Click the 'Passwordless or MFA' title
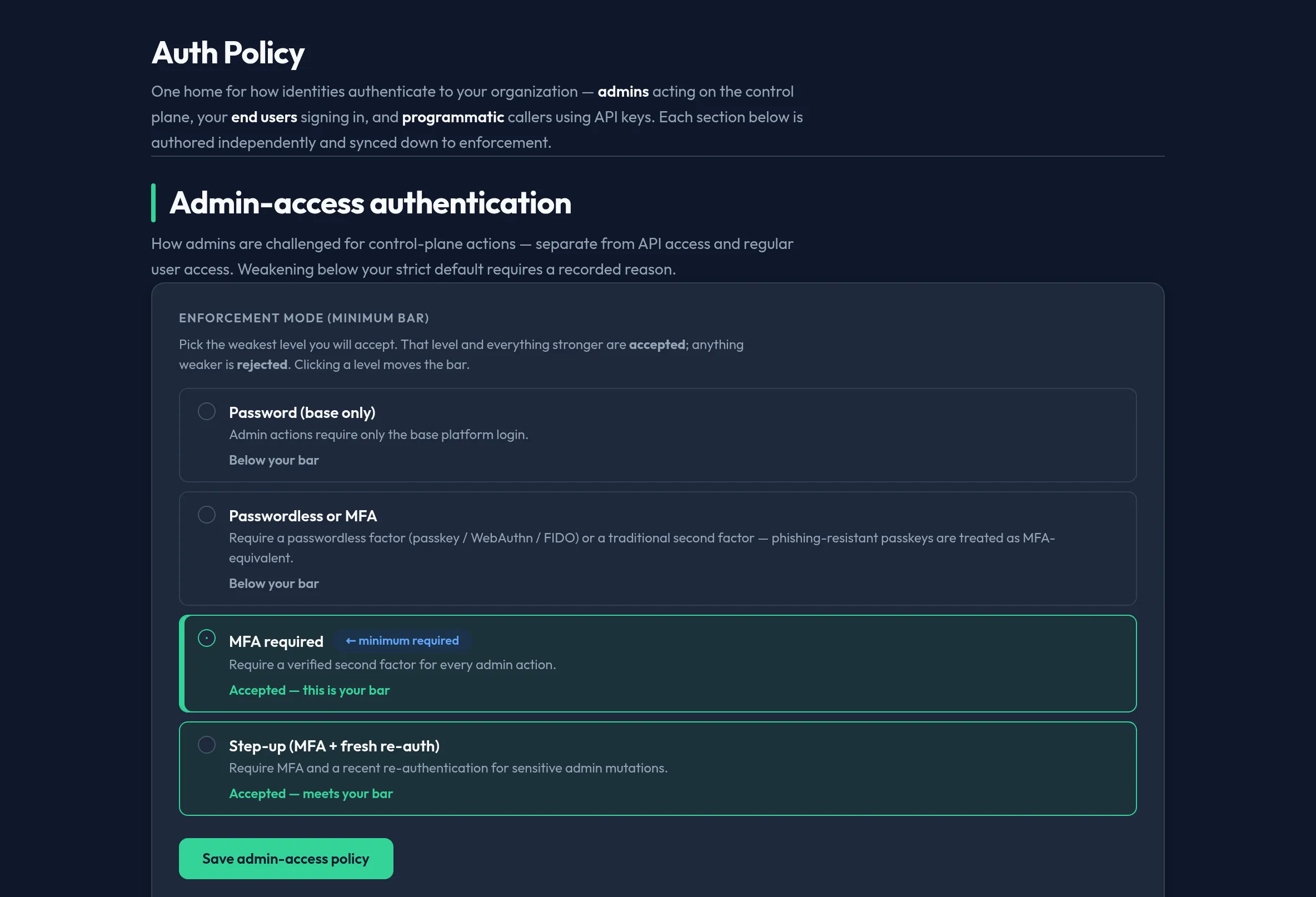The image size is (1316, 897). [303, 516]
